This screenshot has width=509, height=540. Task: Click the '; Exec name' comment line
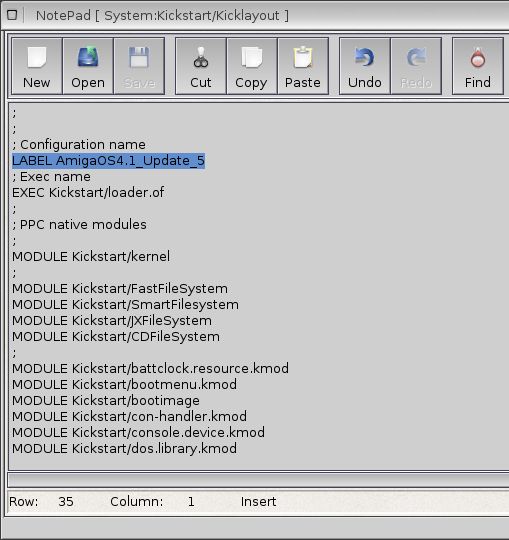point(51,177)
